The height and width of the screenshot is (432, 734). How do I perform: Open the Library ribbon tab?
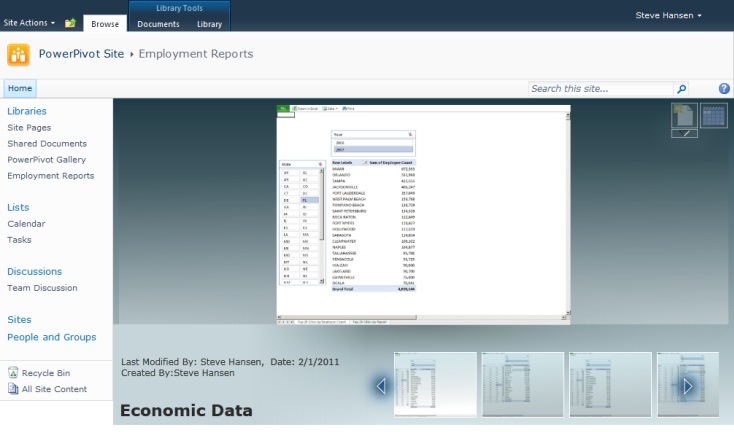209,24
